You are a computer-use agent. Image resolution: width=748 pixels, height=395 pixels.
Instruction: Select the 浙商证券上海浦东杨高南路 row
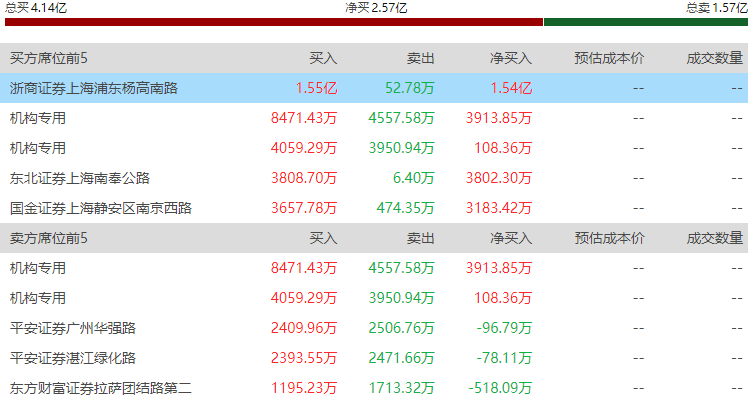click(374, 88)
